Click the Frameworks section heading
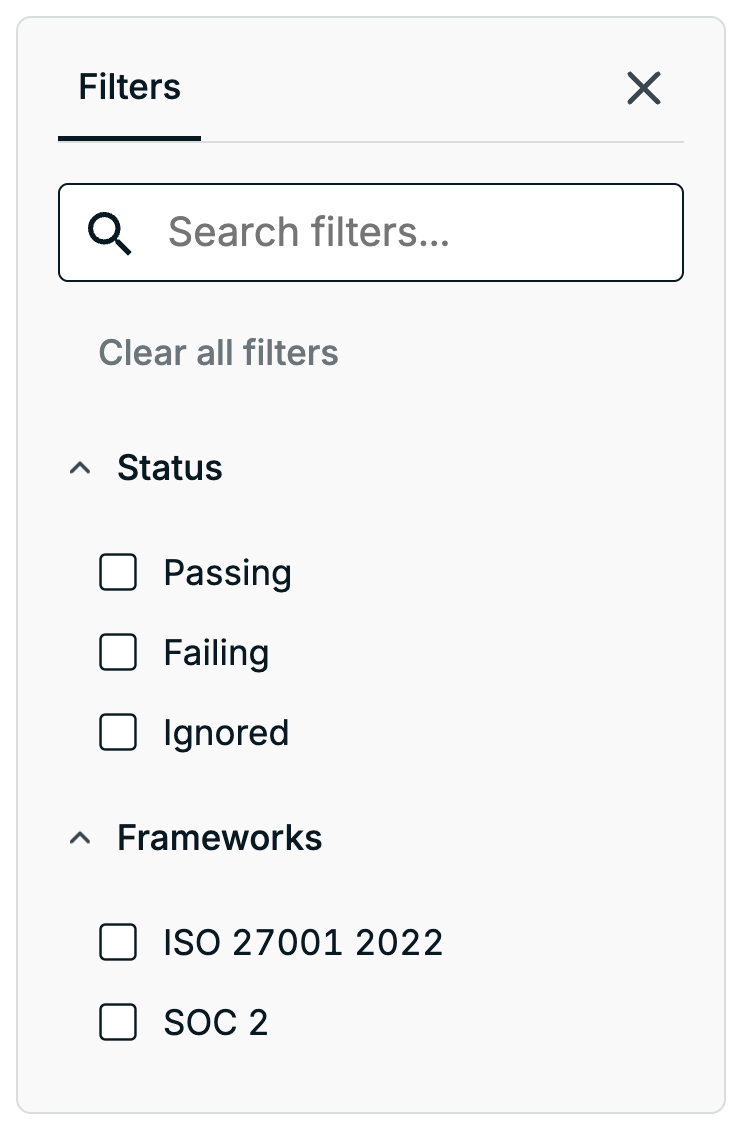The width and height of the screenshot is (748, 1130). tap(220, 837)
